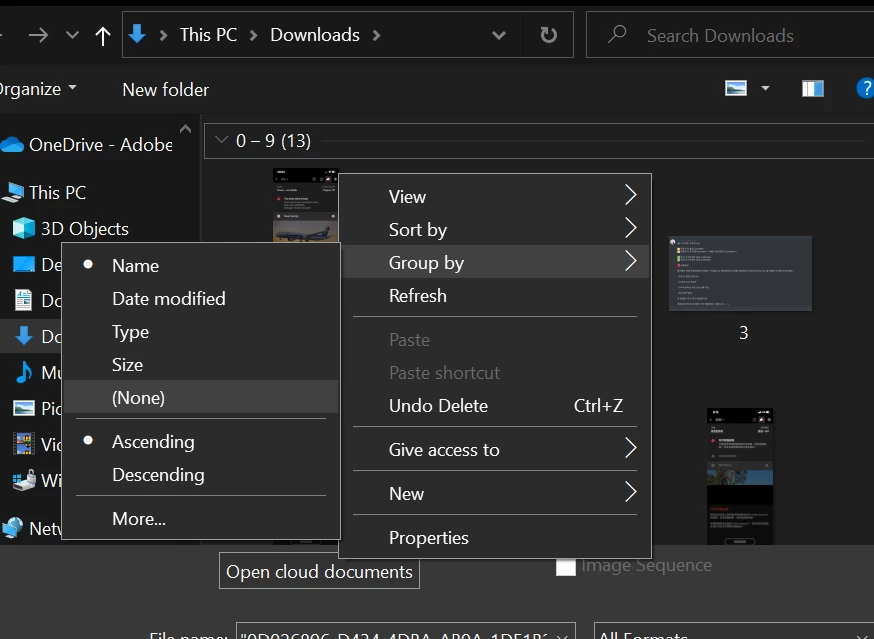Image resolution: width=874 pixels, height=639 pixels.
Task: Select the thumbnail of file named 3
Action: click(x=740, y=273)
